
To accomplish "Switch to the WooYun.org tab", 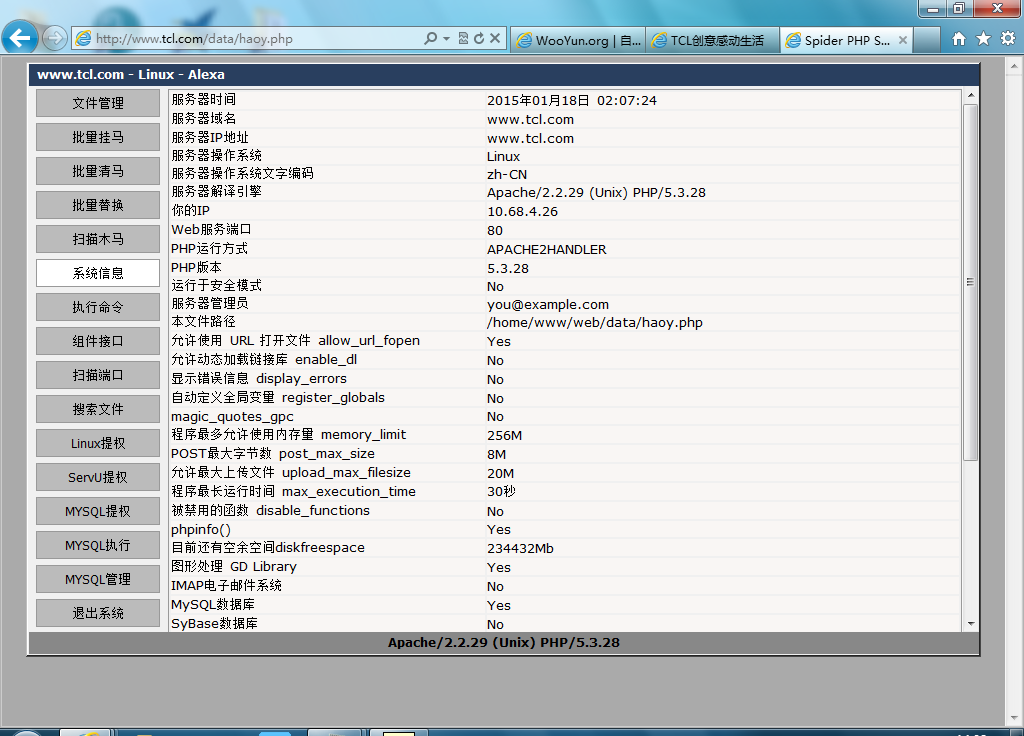I will click(x=579, y=40).
